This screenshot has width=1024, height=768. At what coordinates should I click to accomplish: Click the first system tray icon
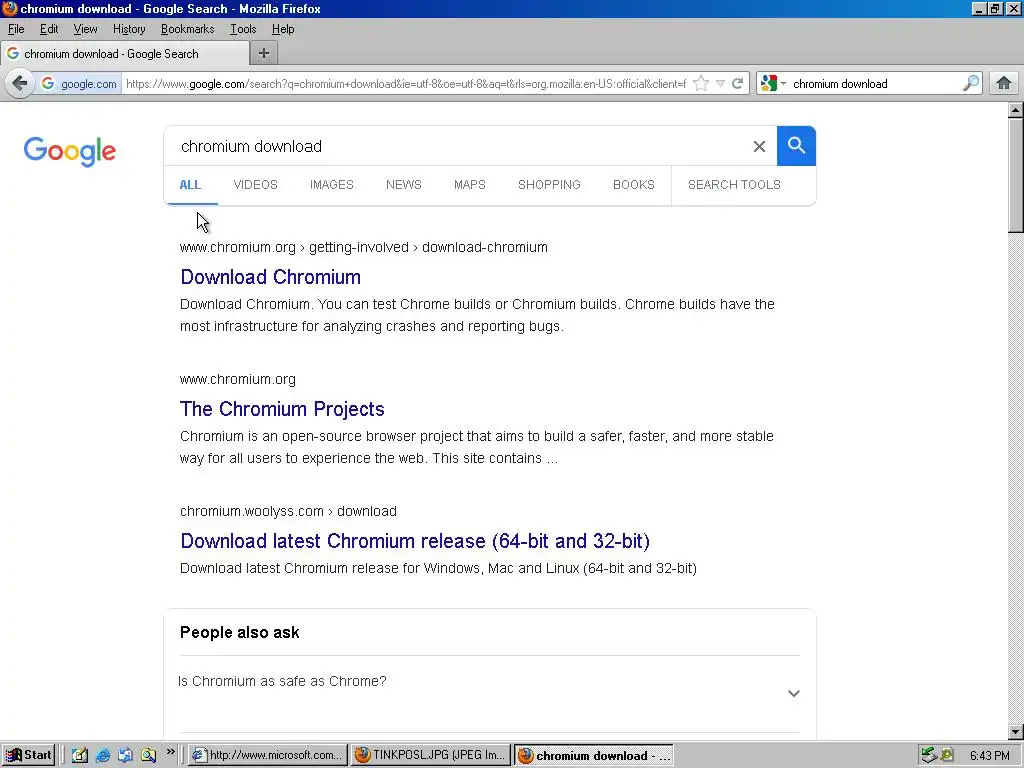pyautogui.click(x=929, y=756)
